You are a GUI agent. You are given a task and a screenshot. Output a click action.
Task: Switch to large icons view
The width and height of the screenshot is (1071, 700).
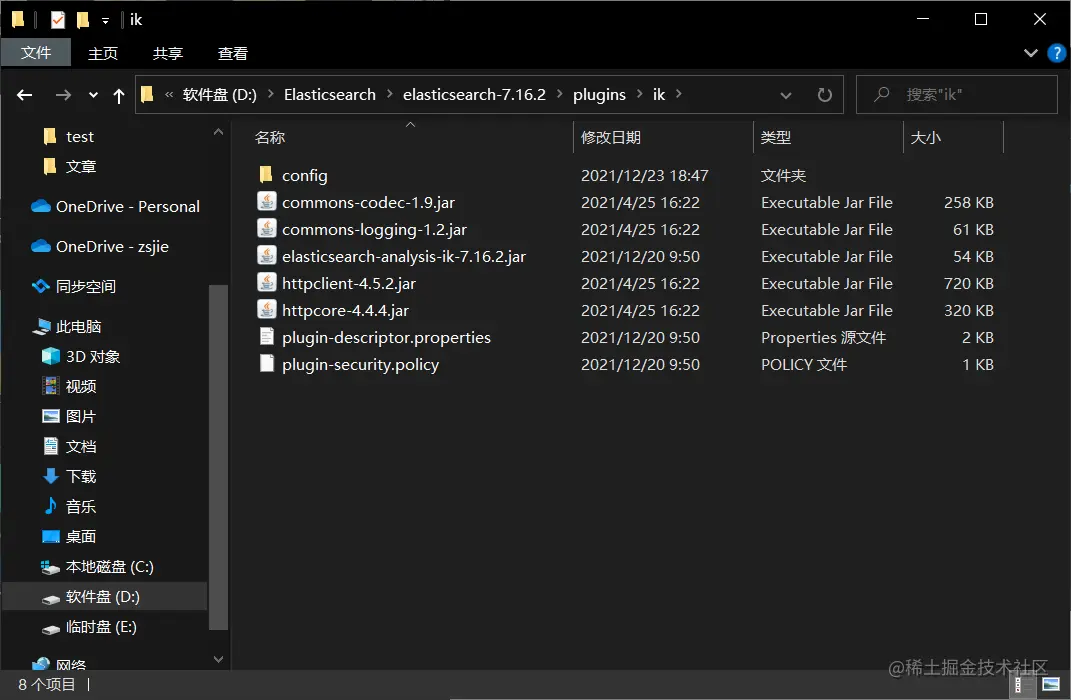point(1051,684)
